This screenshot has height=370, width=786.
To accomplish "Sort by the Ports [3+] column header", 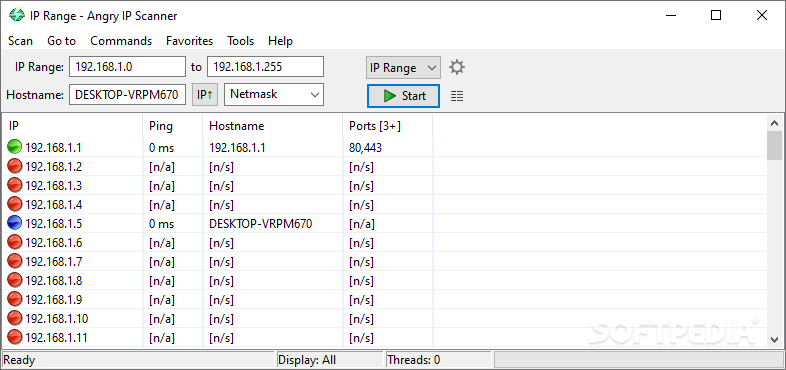I will pos(388,126).
